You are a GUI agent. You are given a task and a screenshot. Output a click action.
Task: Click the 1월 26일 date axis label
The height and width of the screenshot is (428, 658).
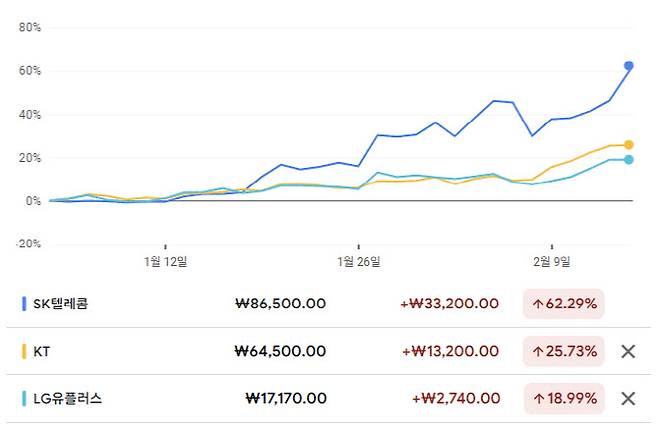coord(359,261)
